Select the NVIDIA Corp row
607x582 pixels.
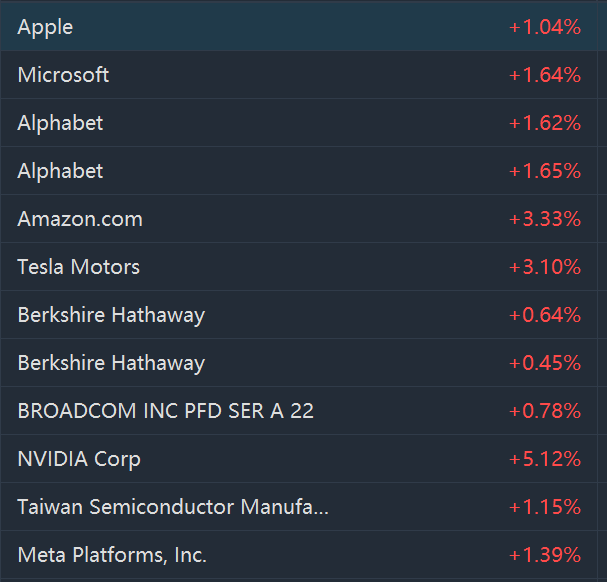click(79, 459)
